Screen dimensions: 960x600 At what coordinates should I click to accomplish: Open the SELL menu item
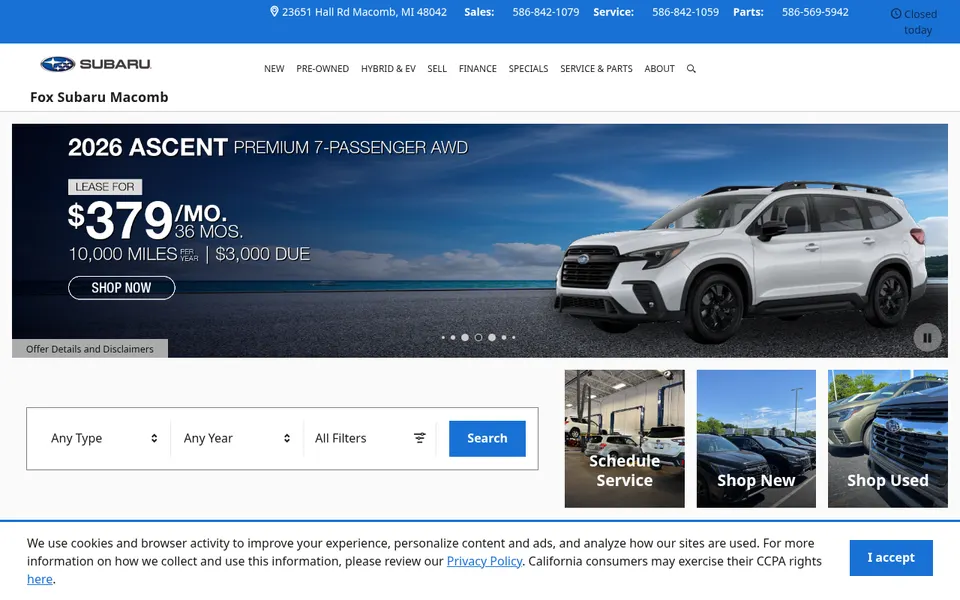[437, 69]
